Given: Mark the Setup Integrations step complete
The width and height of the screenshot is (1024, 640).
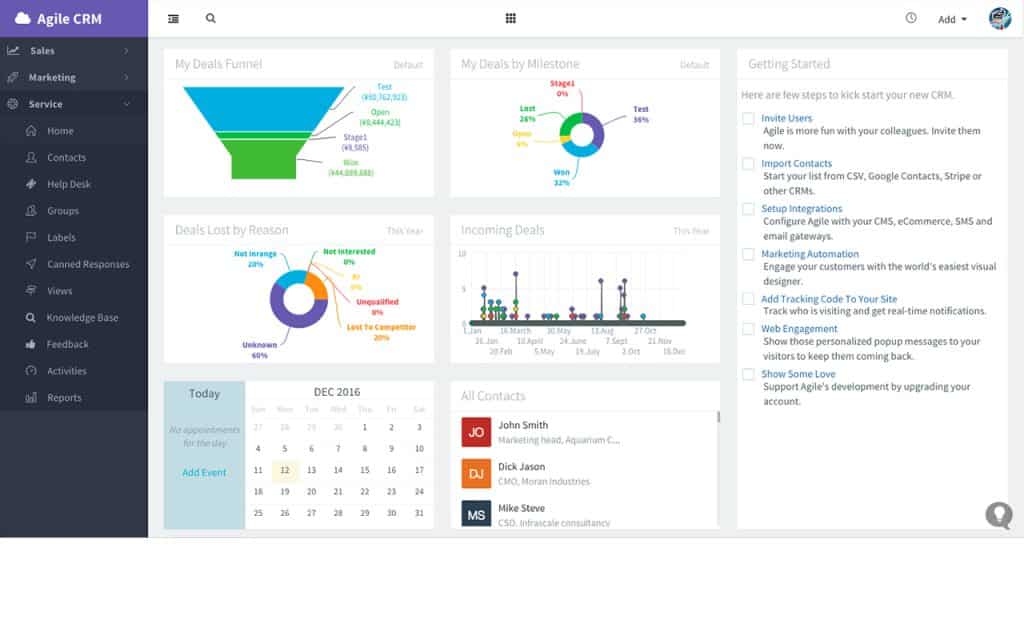Looking at the screenshot, I should 748,210.
